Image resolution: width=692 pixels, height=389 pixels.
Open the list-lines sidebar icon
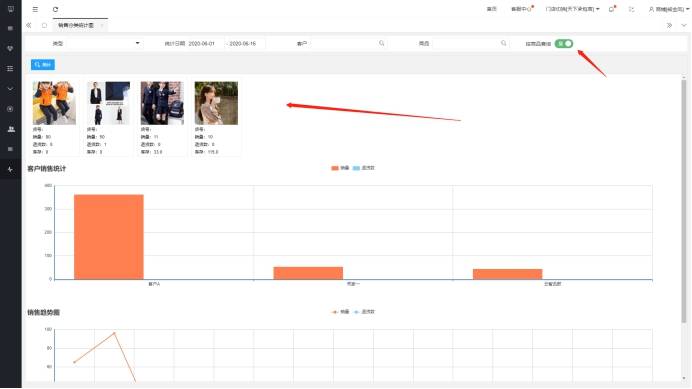point(11,68)
